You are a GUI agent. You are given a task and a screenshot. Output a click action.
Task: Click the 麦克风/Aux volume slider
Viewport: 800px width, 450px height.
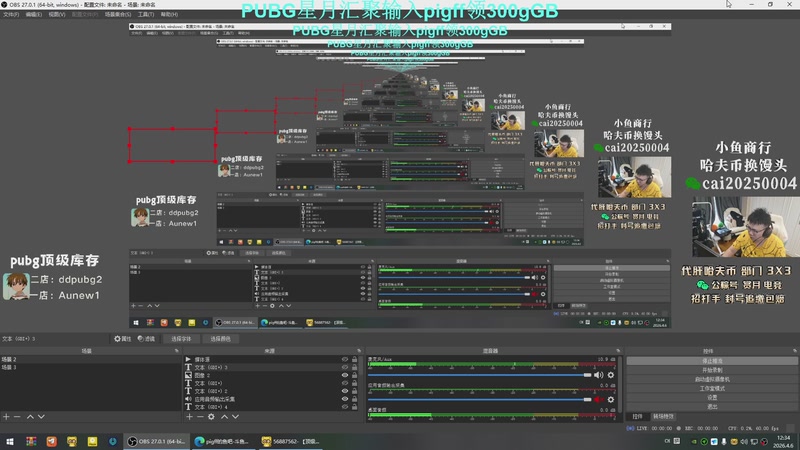click(x=480, y=375)
